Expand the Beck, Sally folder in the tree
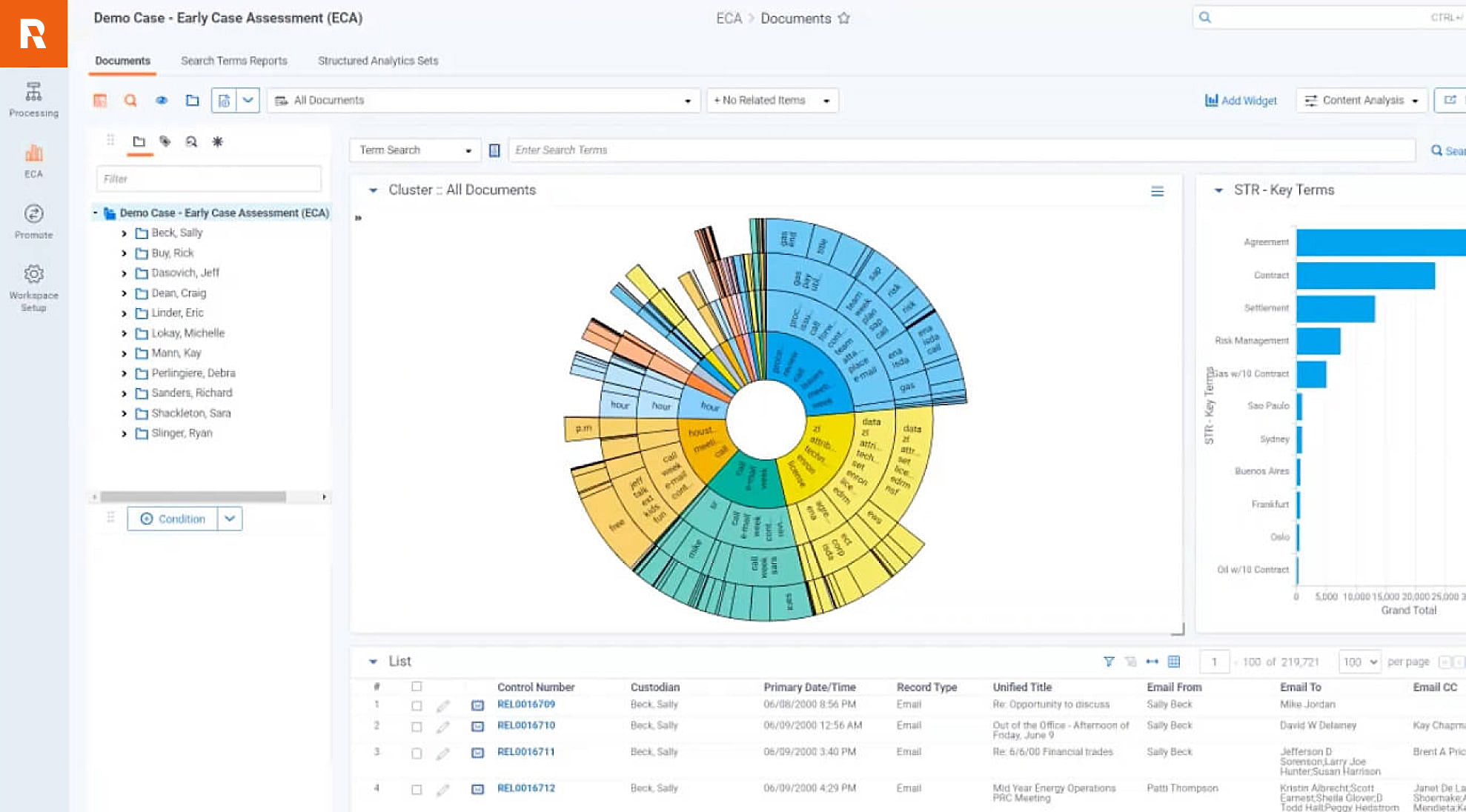1466x812 pixels. pyautogui.click(x=124, y=233)
